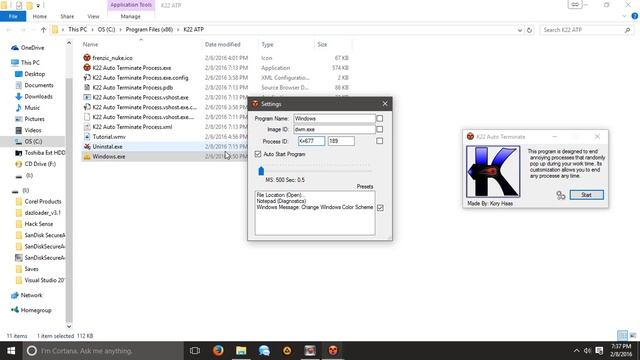Open Firefox from the taskbar
Image resolution: width=640 pixels, height=360 pixels.
218,351
